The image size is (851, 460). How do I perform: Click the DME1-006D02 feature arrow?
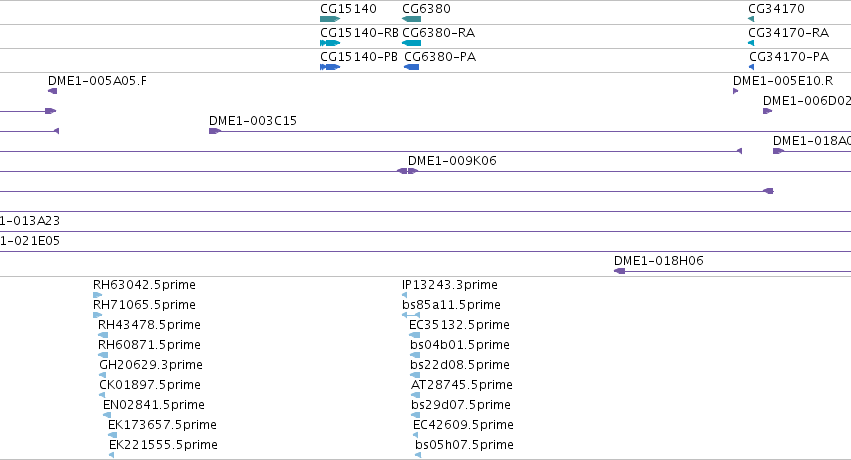pos(767,111)
